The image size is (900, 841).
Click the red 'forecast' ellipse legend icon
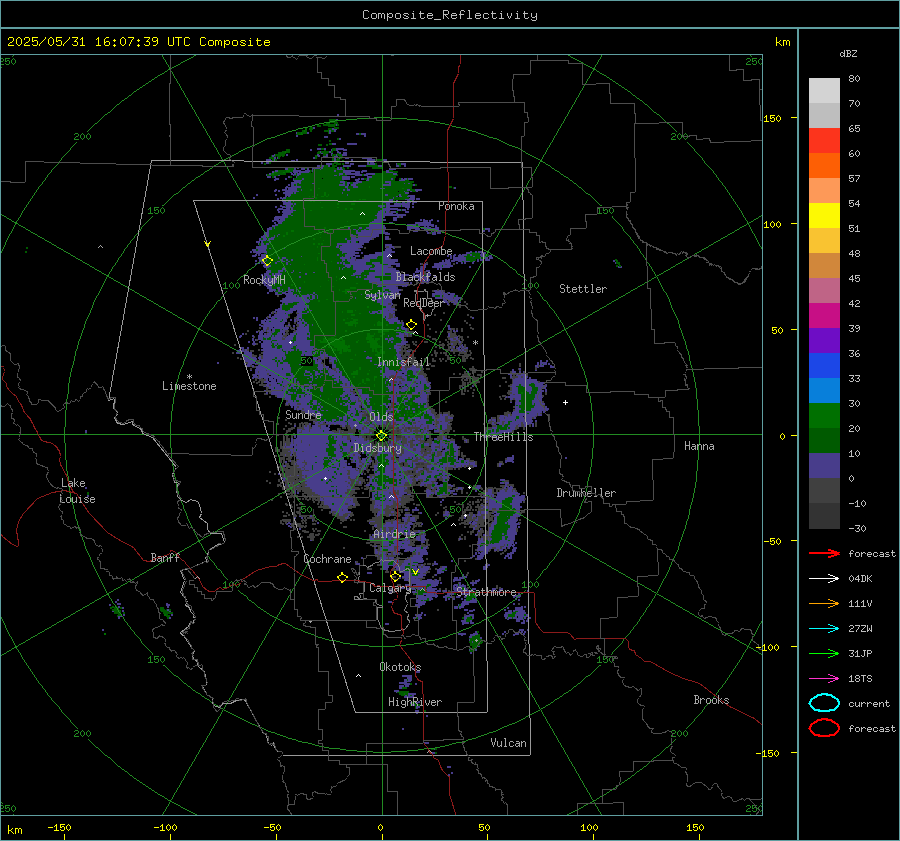(824, 728)
